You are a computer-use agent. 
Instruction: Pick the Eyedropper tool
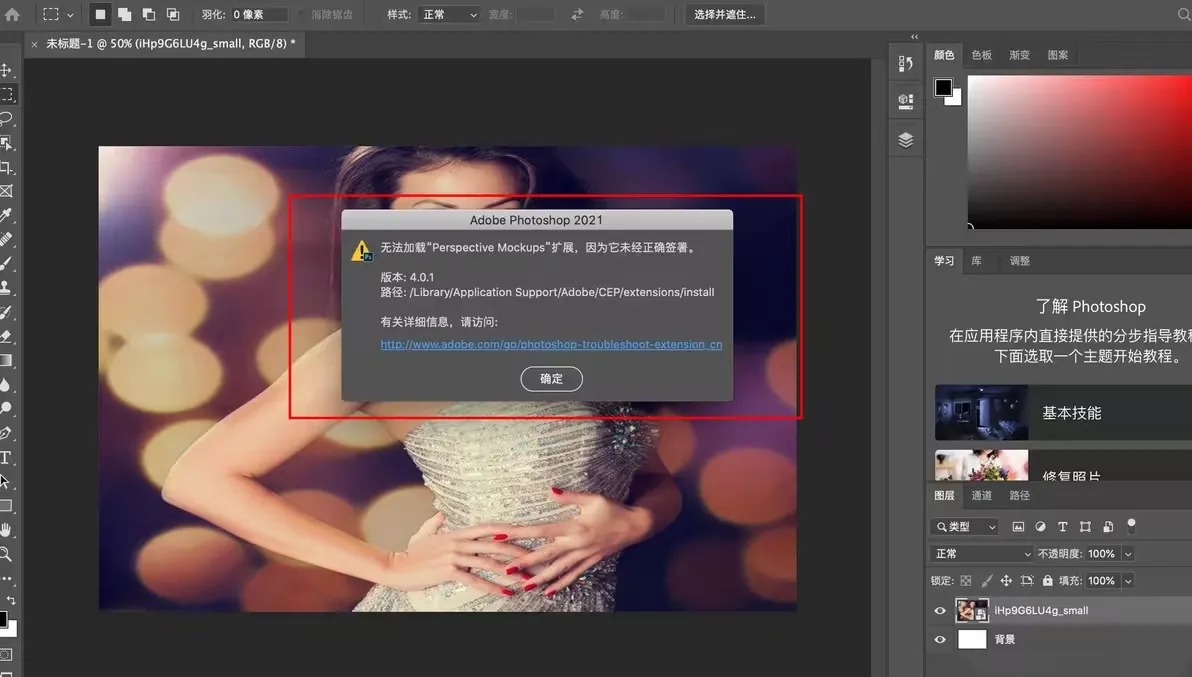click(6, 216)
